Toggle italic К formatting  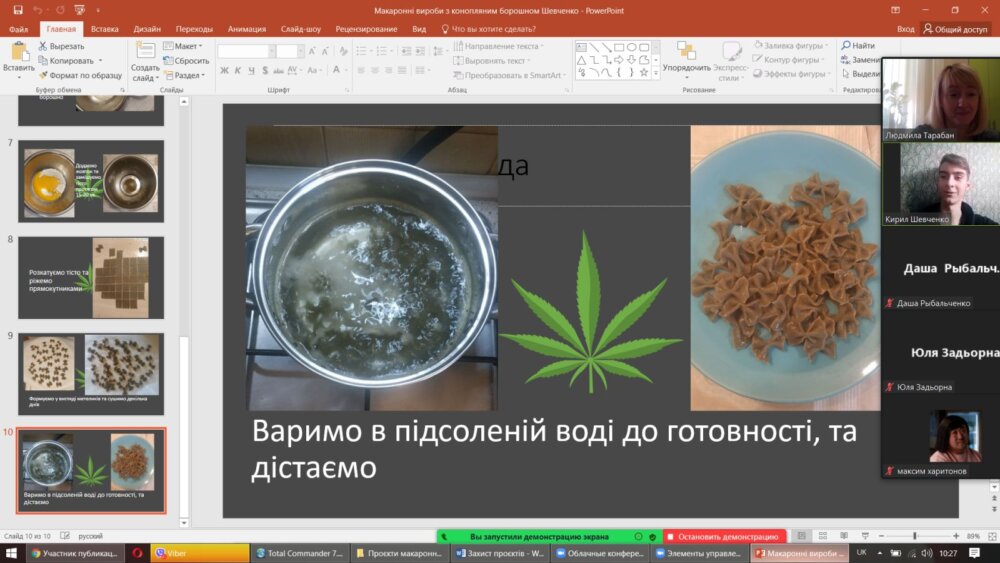[x=238, y=70]
